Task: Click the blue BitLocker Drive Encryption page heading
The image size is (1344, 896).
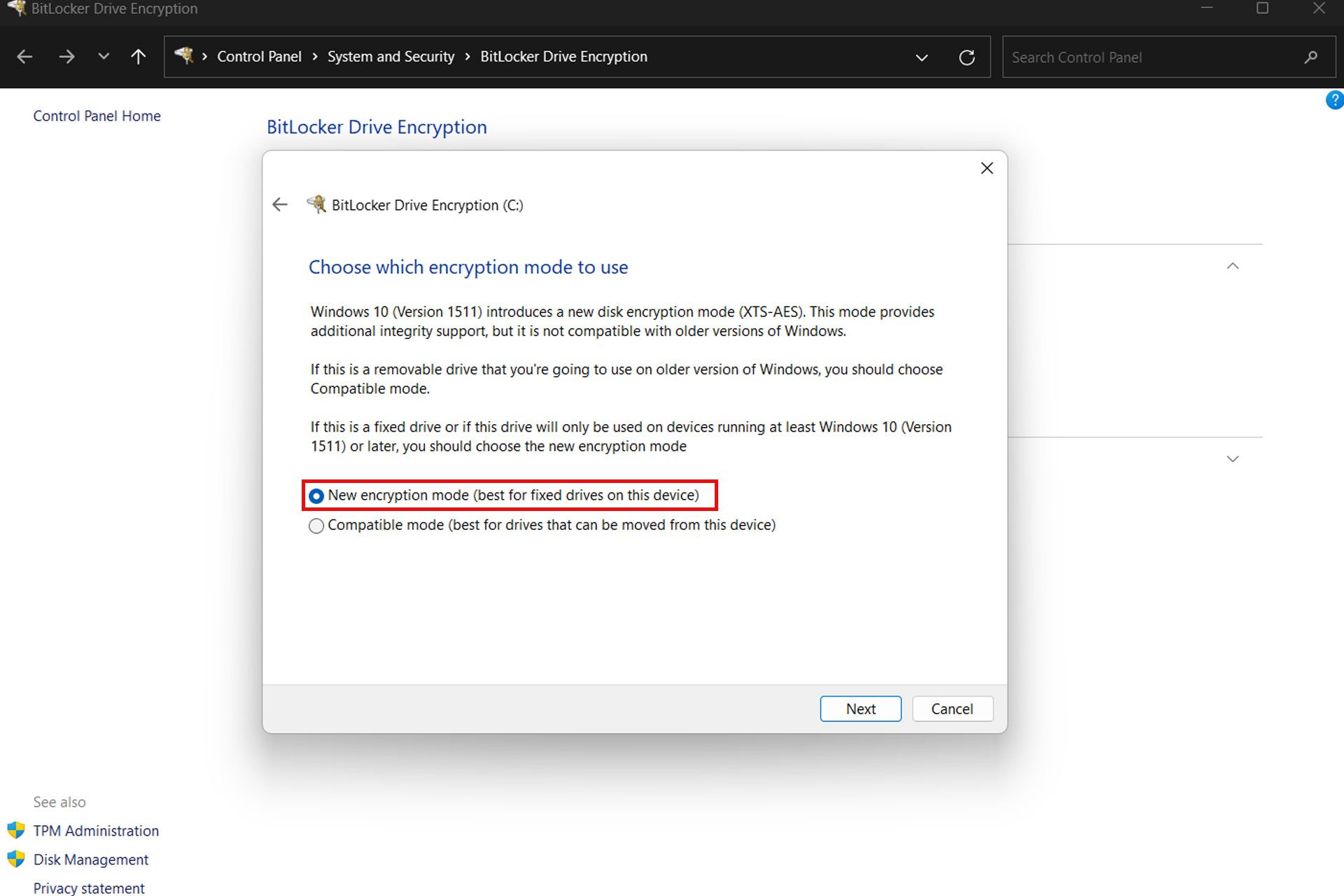Action: [x=377, y=127]
